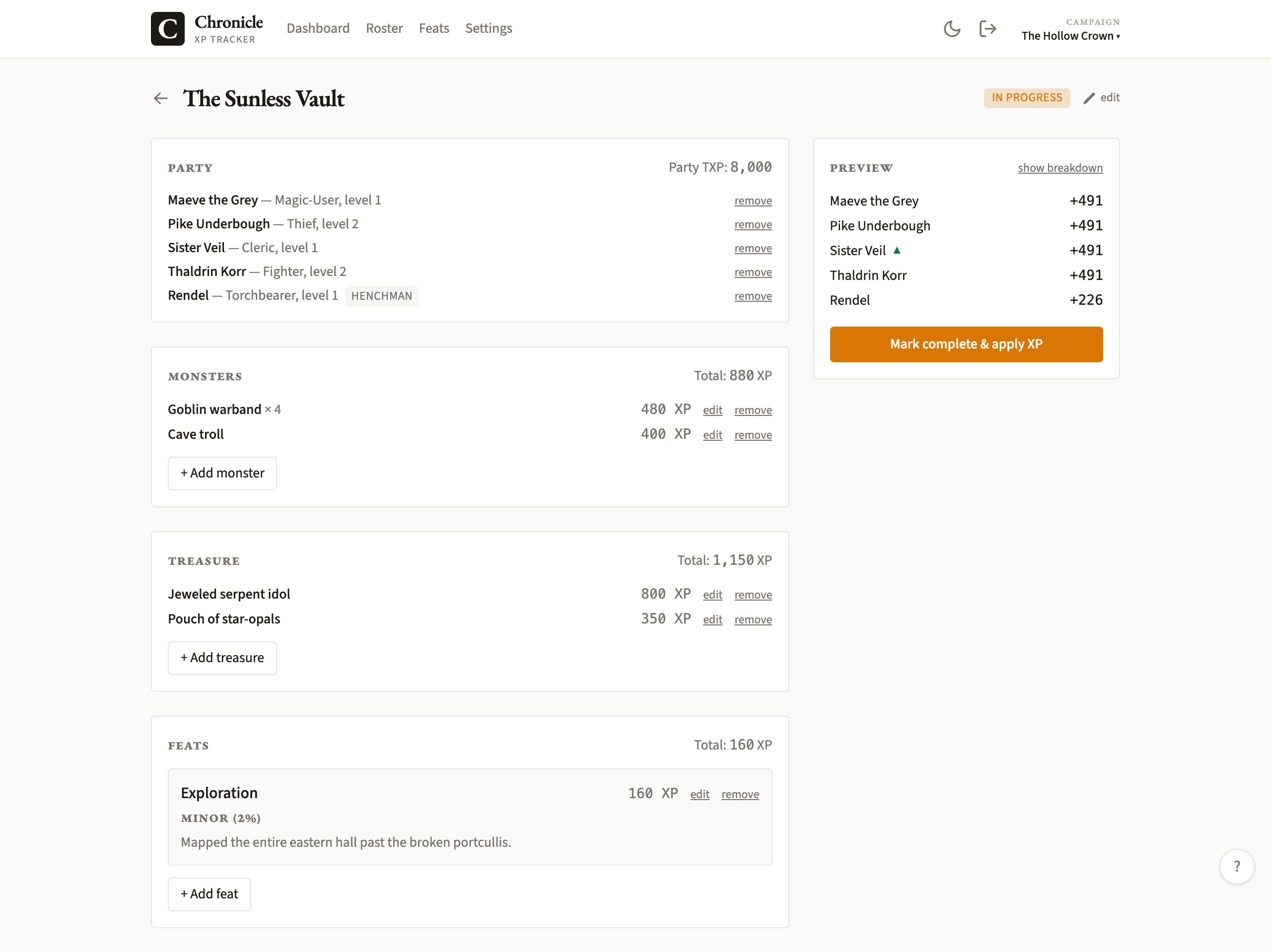Remove Maeve the Grey from party
The image size is (1271, 952).
coord(753,201)
